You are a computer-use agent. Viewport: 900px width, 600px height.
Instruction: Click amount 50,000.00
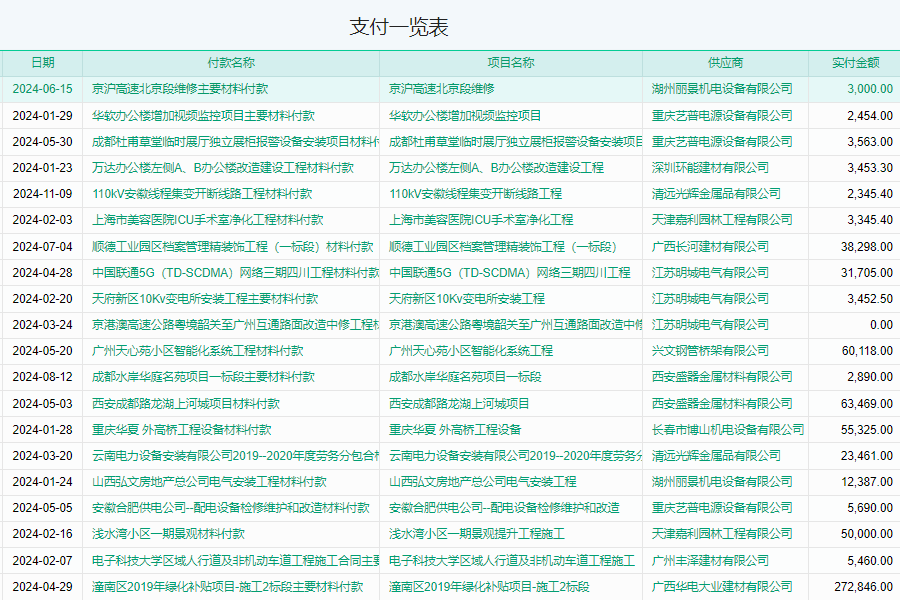(867, 533)
